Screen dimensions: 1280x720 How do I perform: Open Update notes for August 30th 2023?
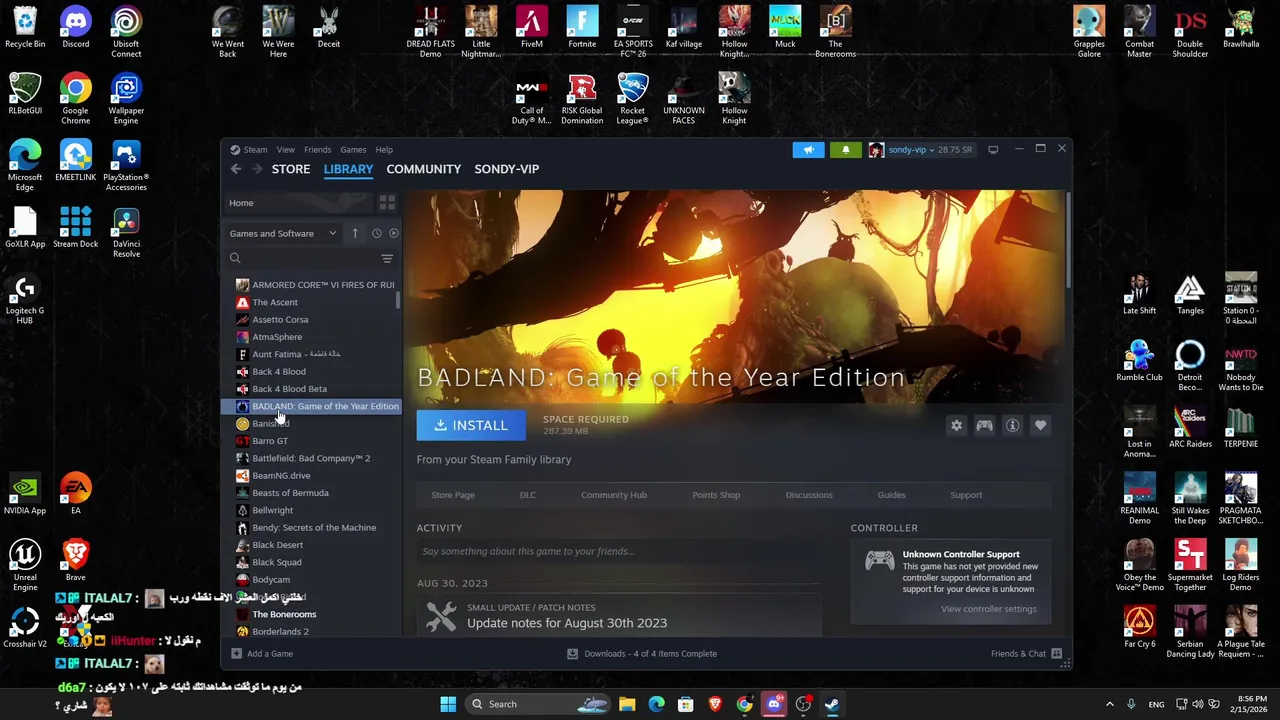566,623
